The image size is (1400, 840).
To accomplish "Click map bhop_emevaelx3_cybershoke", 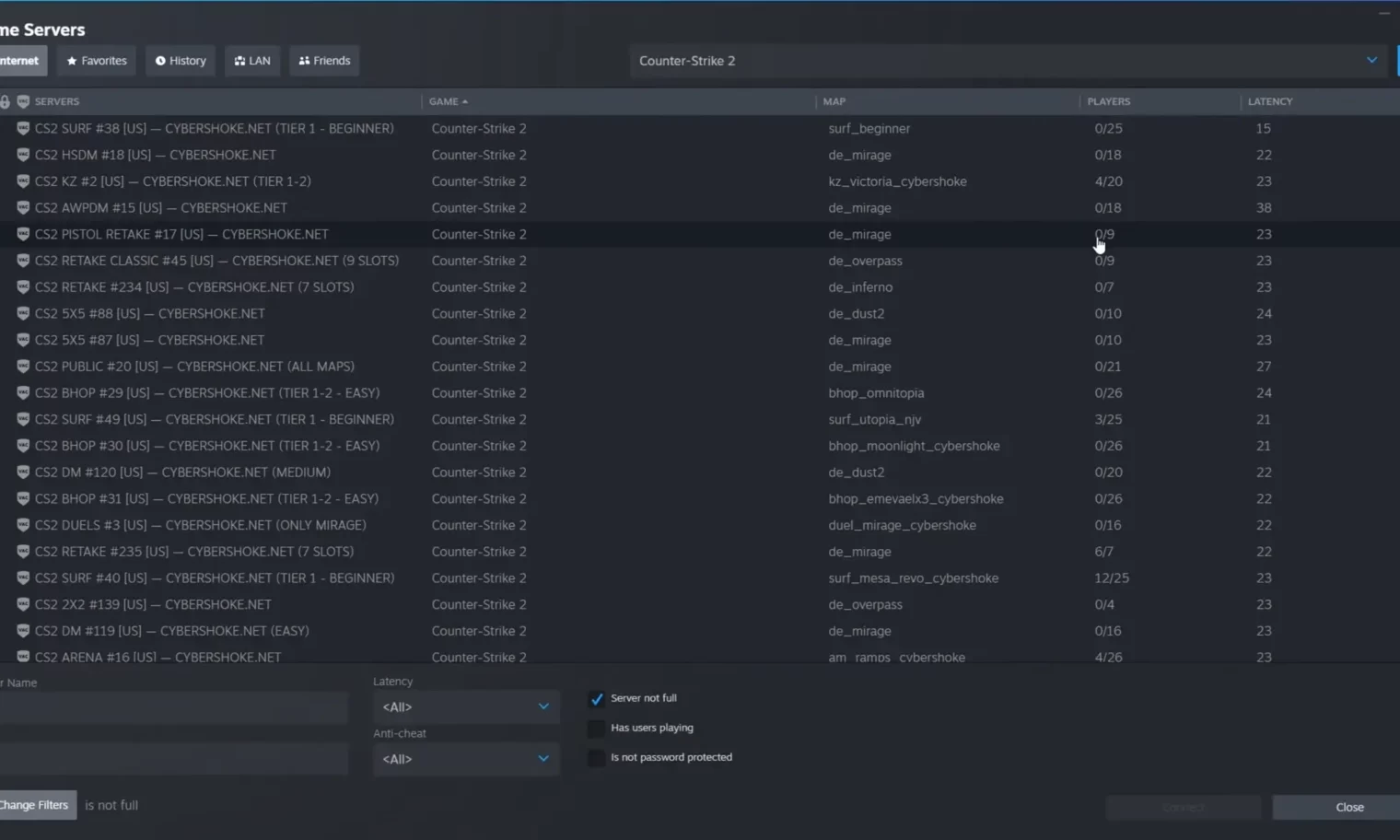I will coord(916,498).
